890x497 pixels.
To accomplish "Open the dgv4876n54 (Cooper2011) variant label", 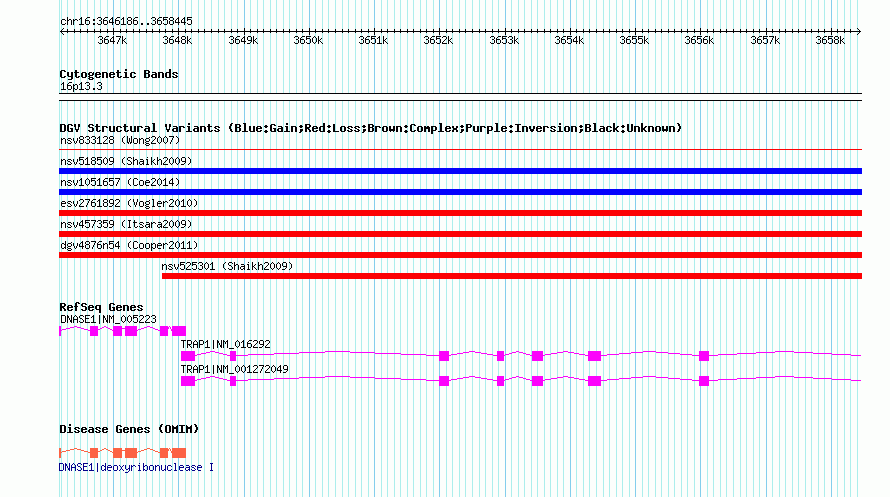I will 129,245.
